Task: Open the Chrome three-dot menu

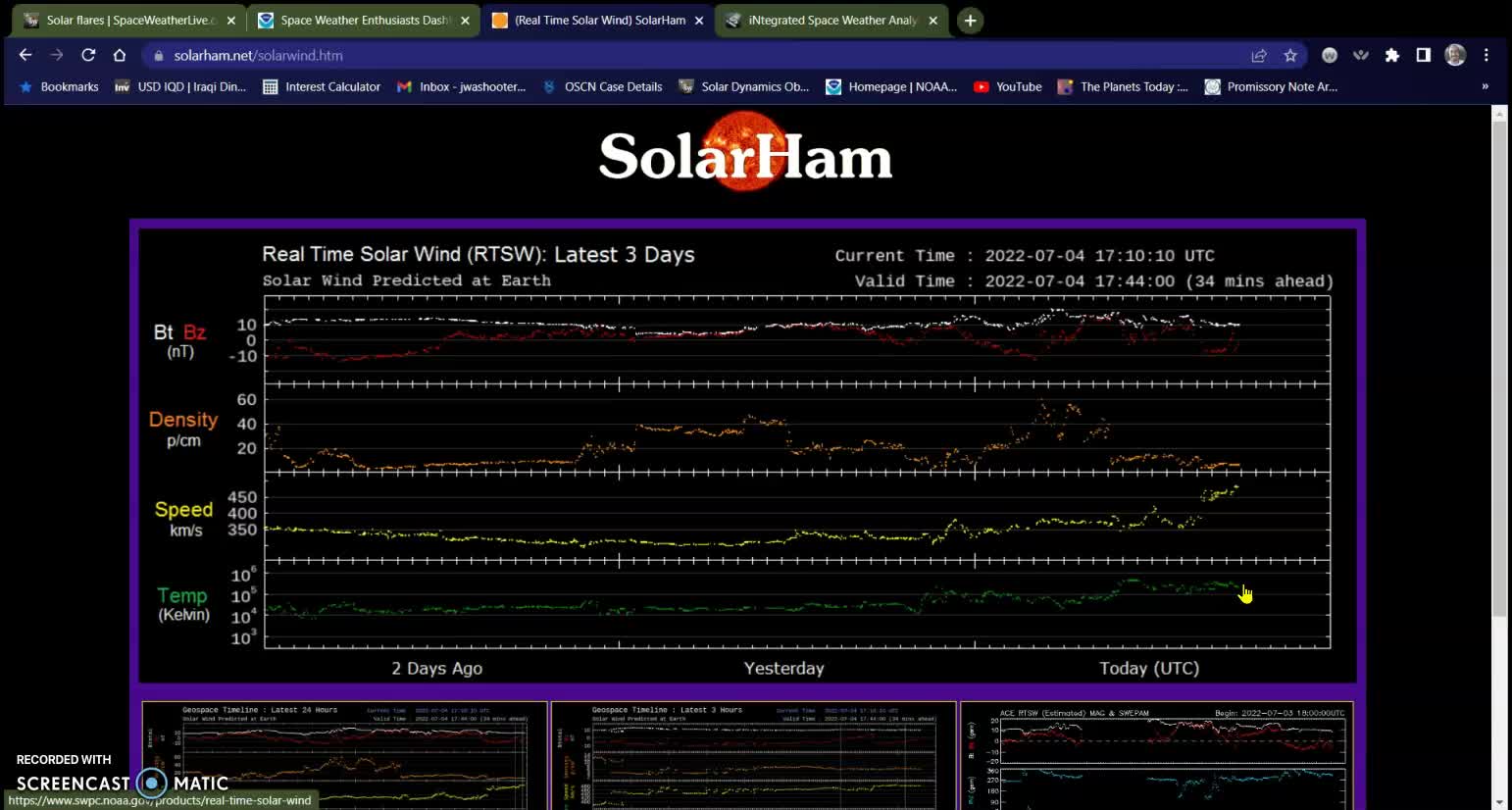Action: click(1487, 55)
